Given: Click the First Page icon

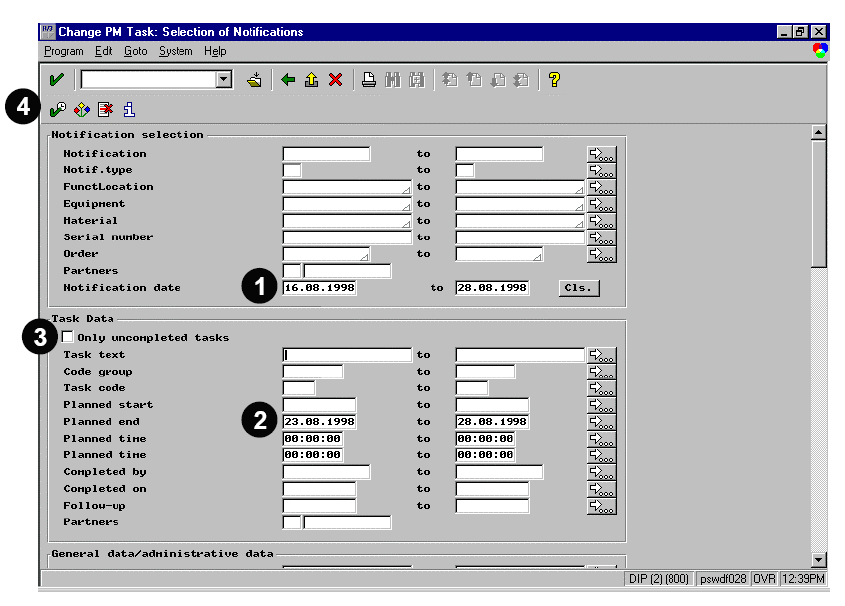Looking at the screenshot, I should [x=449, y=80].
